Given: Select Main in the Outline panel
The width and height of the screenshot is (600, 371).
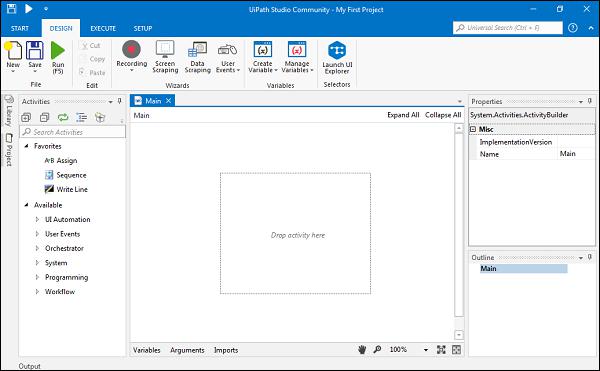Looking at the screenshot, I should coord(523,268).
